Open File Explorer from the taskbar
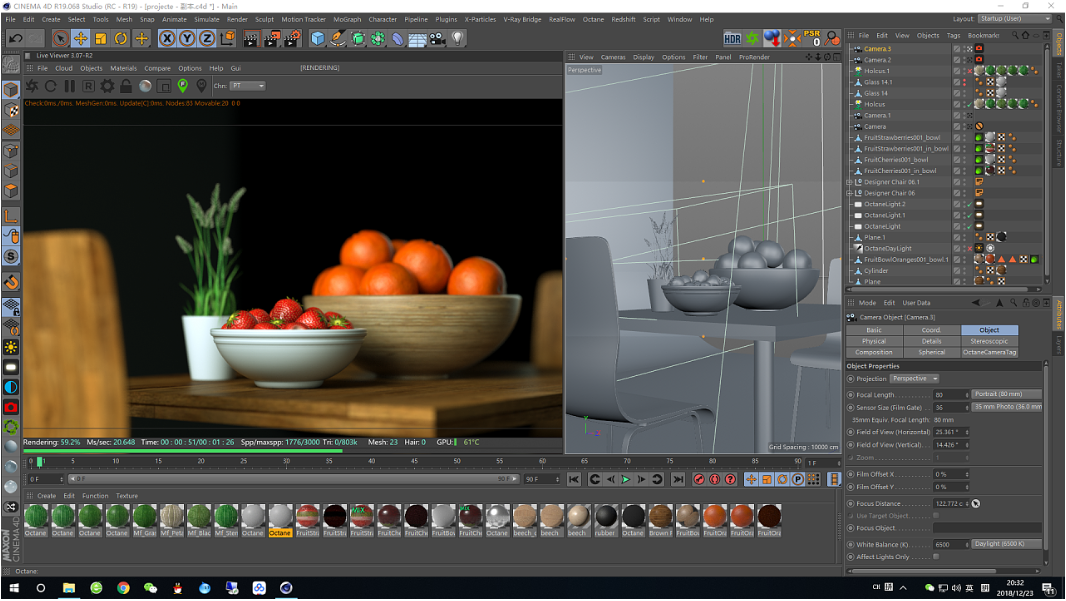The height and width of the screenshot is (601, 1066). (69, 588)
